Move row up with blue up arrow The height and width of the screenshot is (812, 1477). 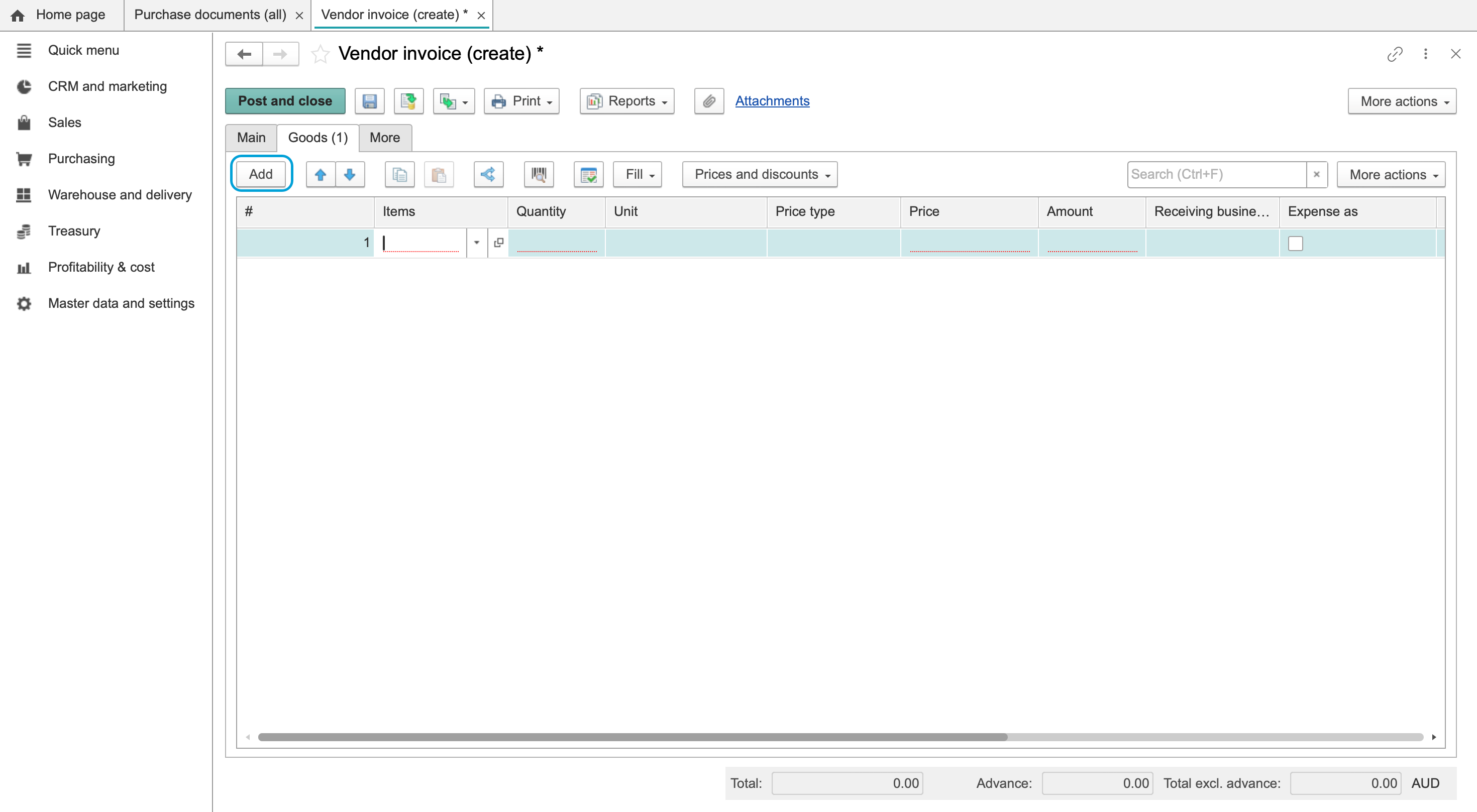point(321,174)
